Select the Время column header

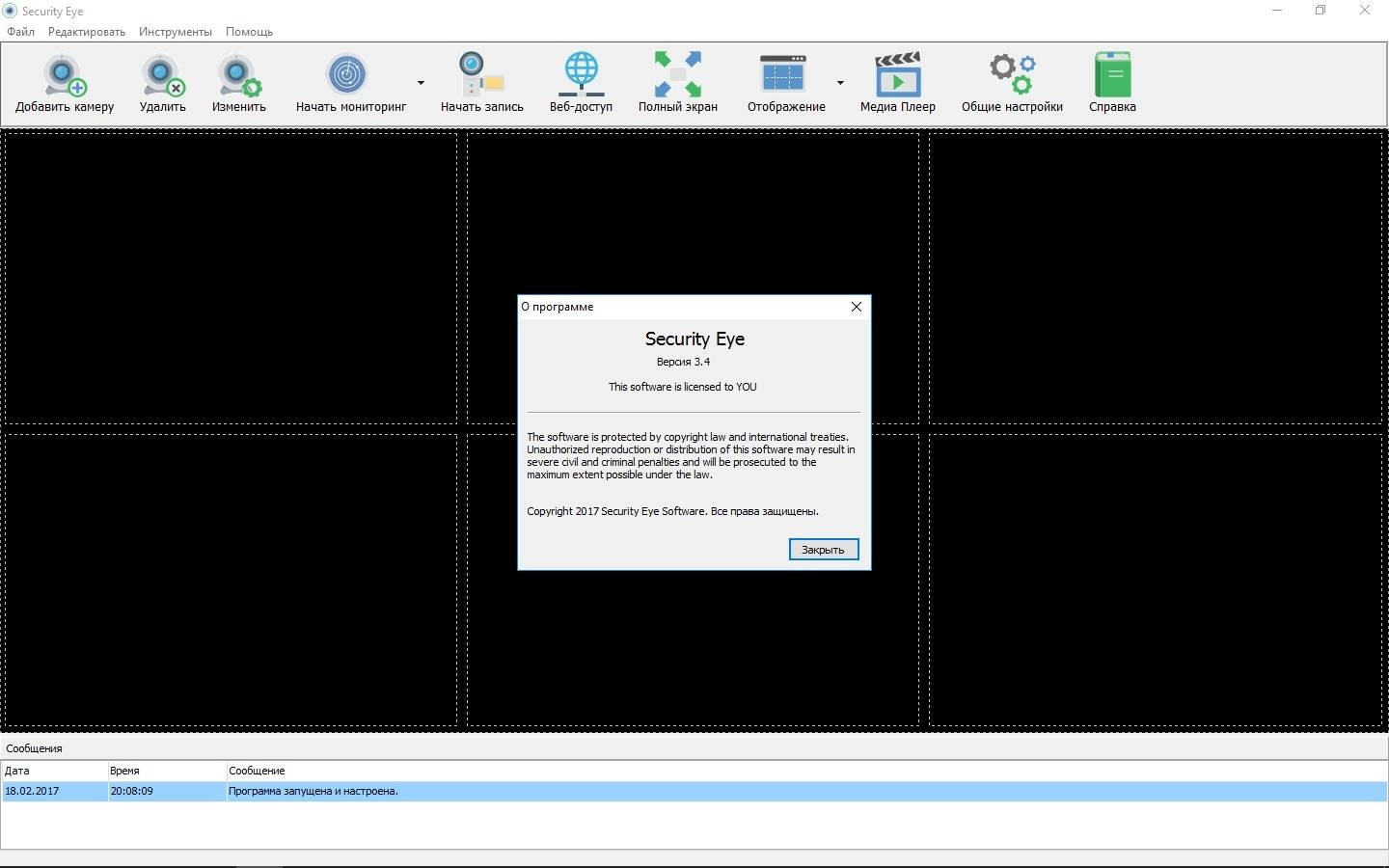[167, 771]
